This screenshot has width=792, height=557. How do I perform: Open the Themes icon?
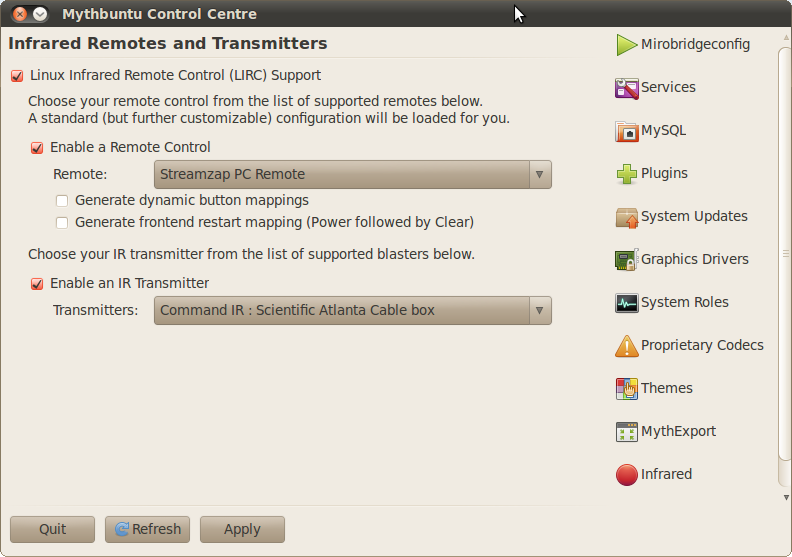(x=627, y=389)
